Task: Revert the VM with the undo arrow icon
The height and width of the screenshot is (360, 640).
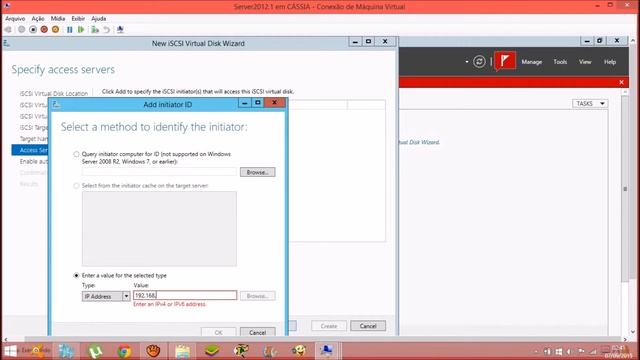Action: tap(106, 30)
